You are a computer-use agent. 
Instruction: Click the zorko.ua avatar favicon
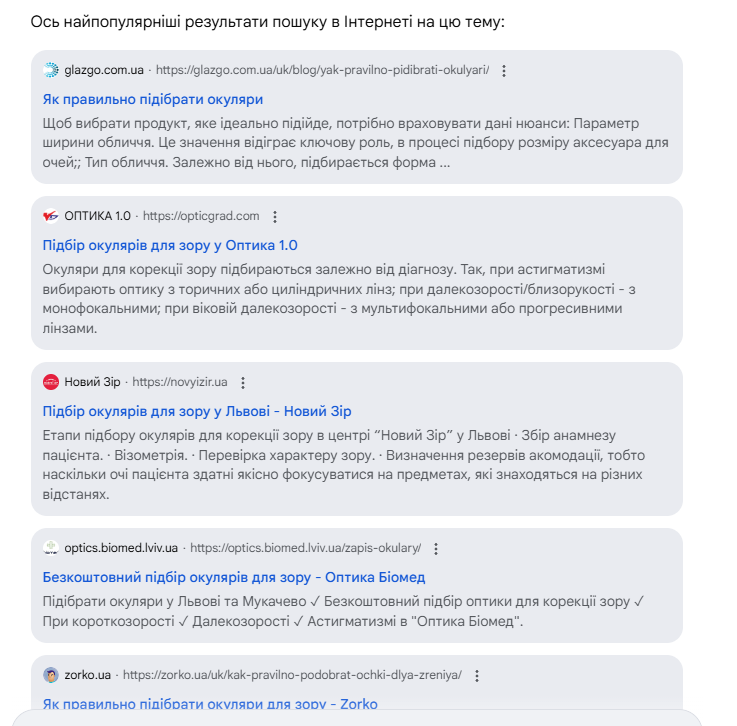(x=51, y=675)
